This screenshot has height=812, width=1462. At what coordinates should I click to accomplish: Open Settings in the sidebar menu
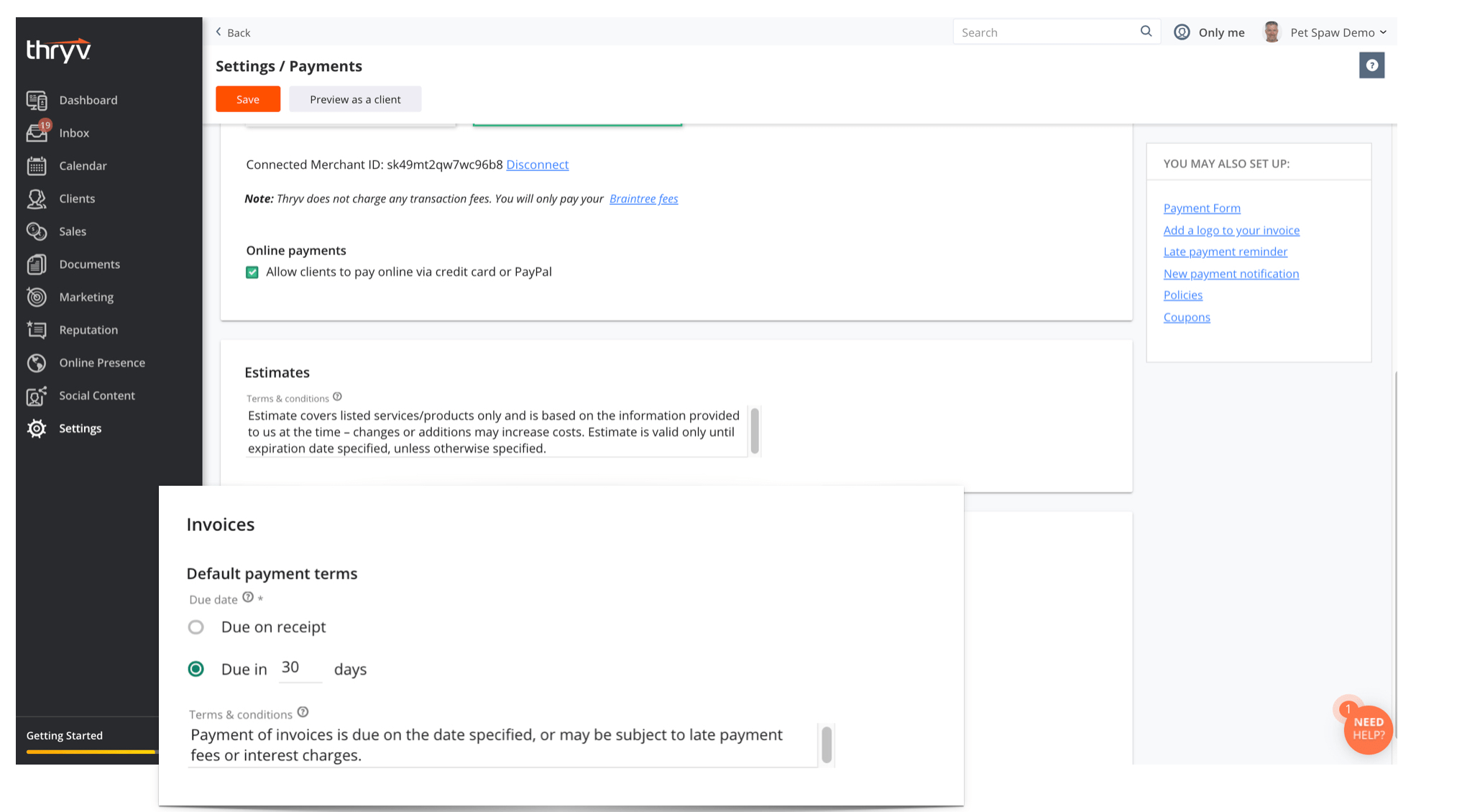click(x=80, y=428)
